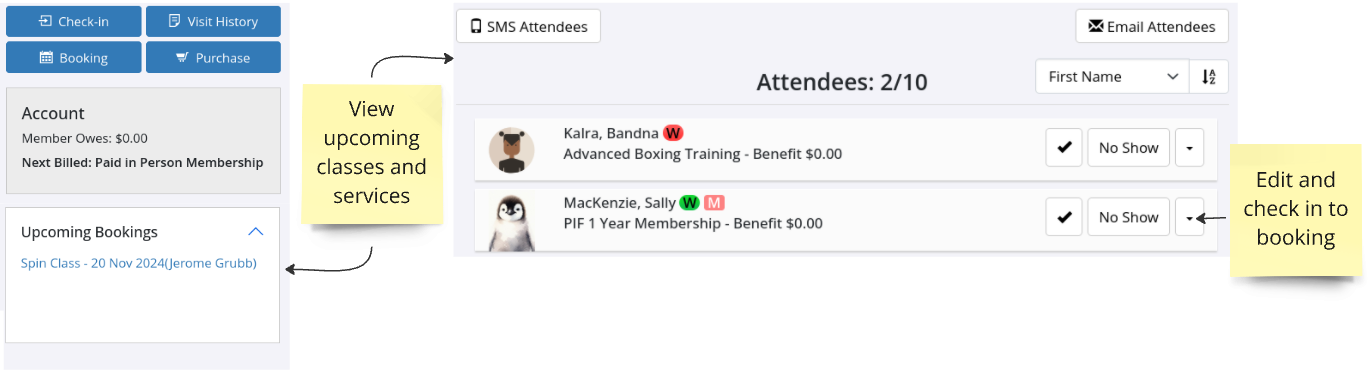Click the red W badge beside Kalra
Viewport: 1370px width, 378px height.
pos(673,133)
